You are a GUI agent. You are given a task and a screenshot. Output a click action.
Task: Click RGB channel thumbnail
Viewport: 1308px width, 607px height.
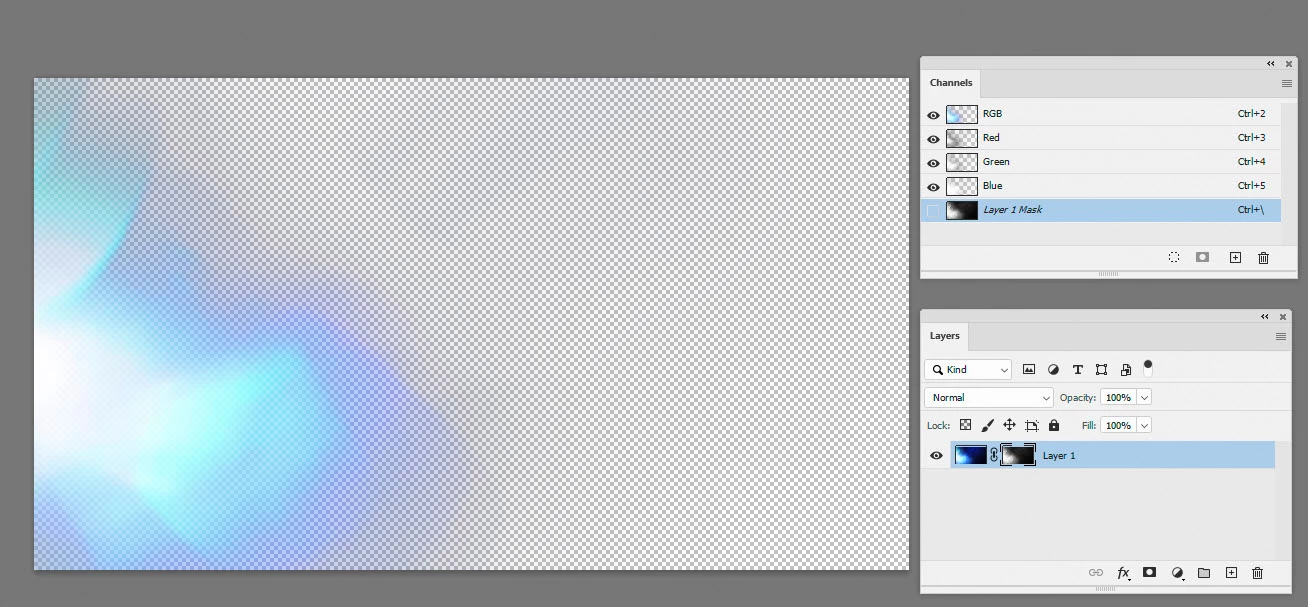coord(962,114)
